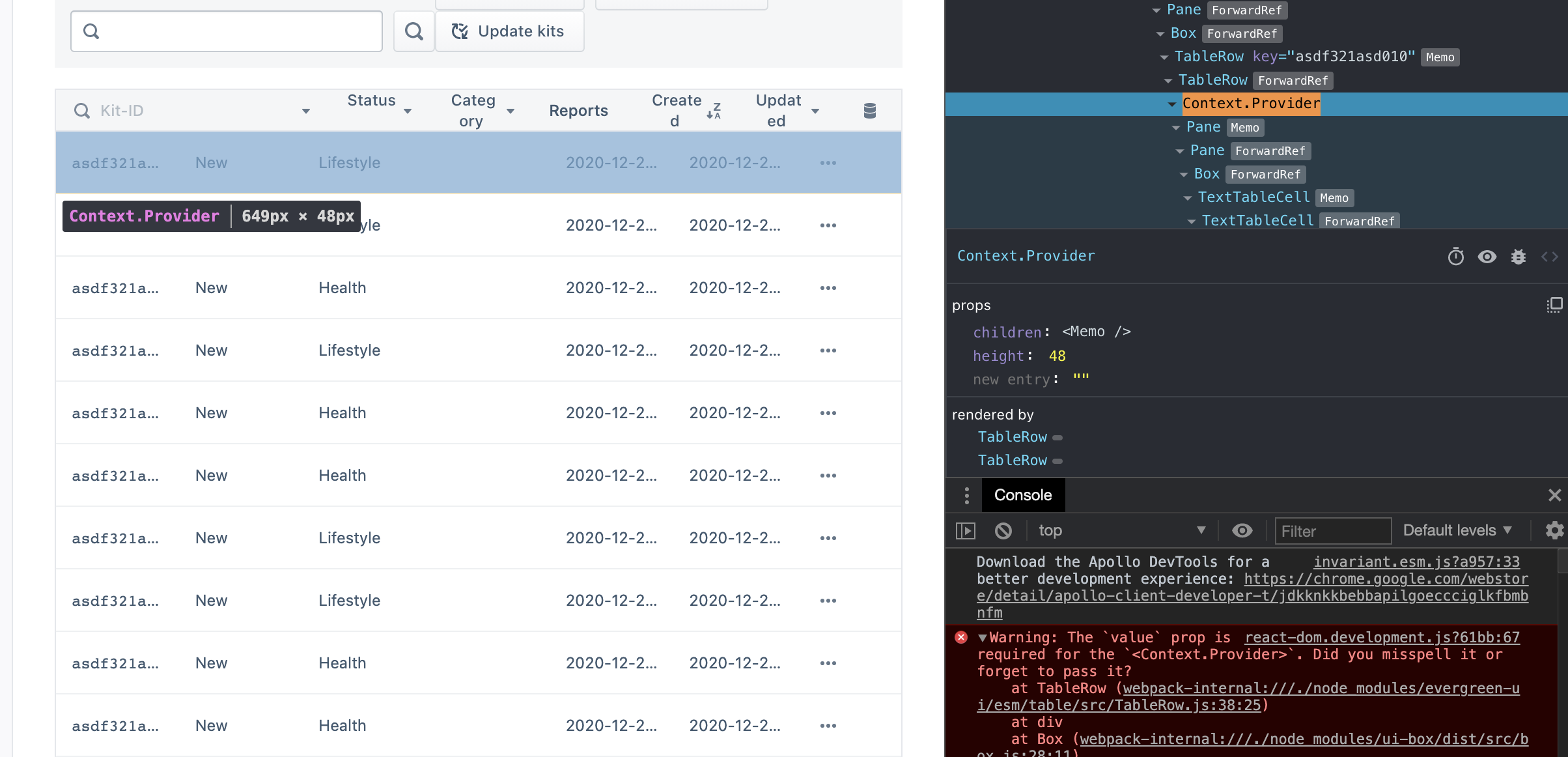Click the suspend timer stopwatch icon
Viewport: 1568px width, 757px height.
click(1455, 257)
